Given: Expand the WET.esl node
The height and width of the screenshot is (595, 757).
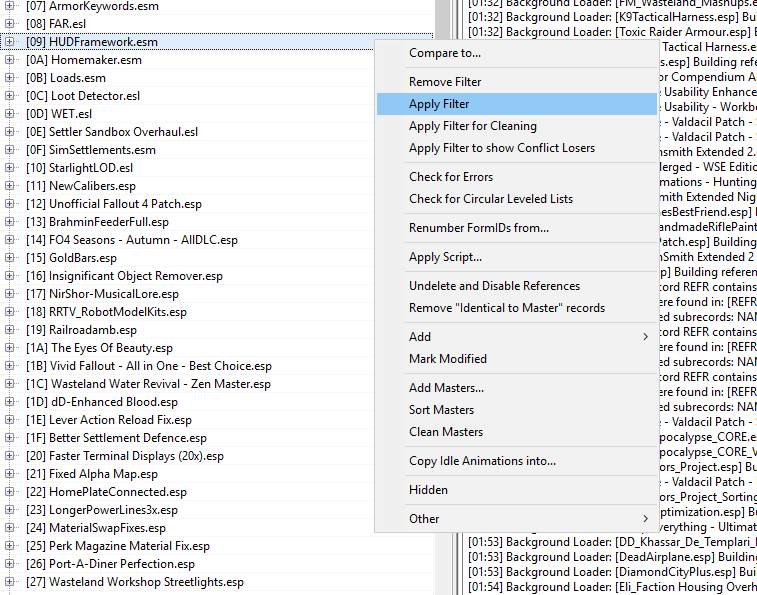Looking at the screenshot, I should (9, 113).
